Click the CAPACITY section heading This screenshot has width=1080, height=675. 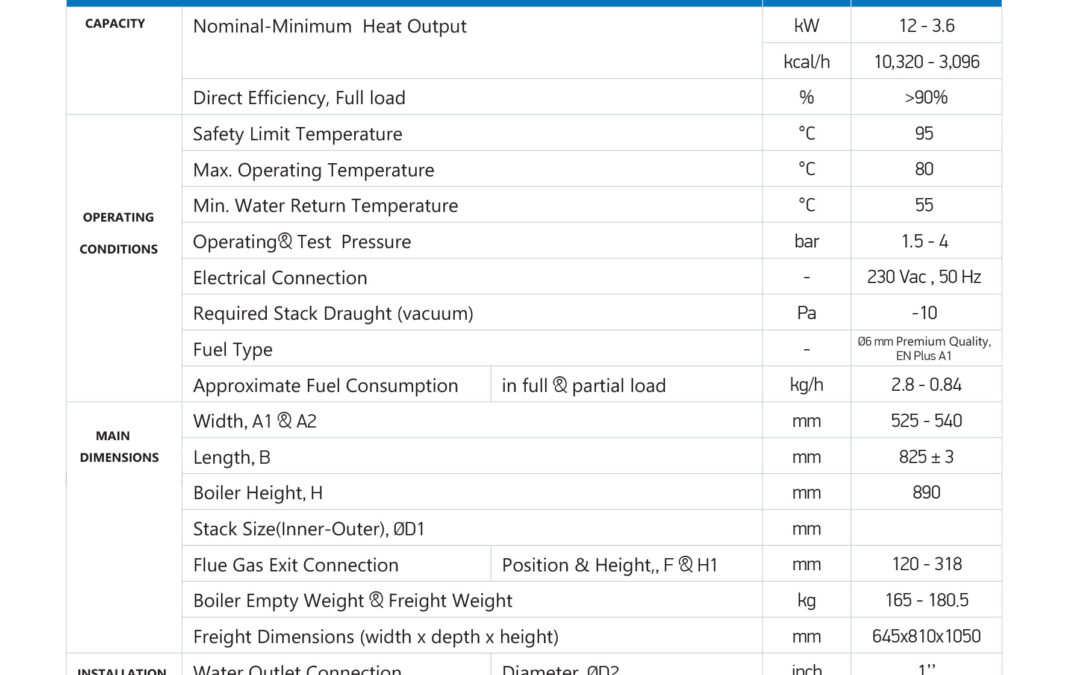(115, 24)
